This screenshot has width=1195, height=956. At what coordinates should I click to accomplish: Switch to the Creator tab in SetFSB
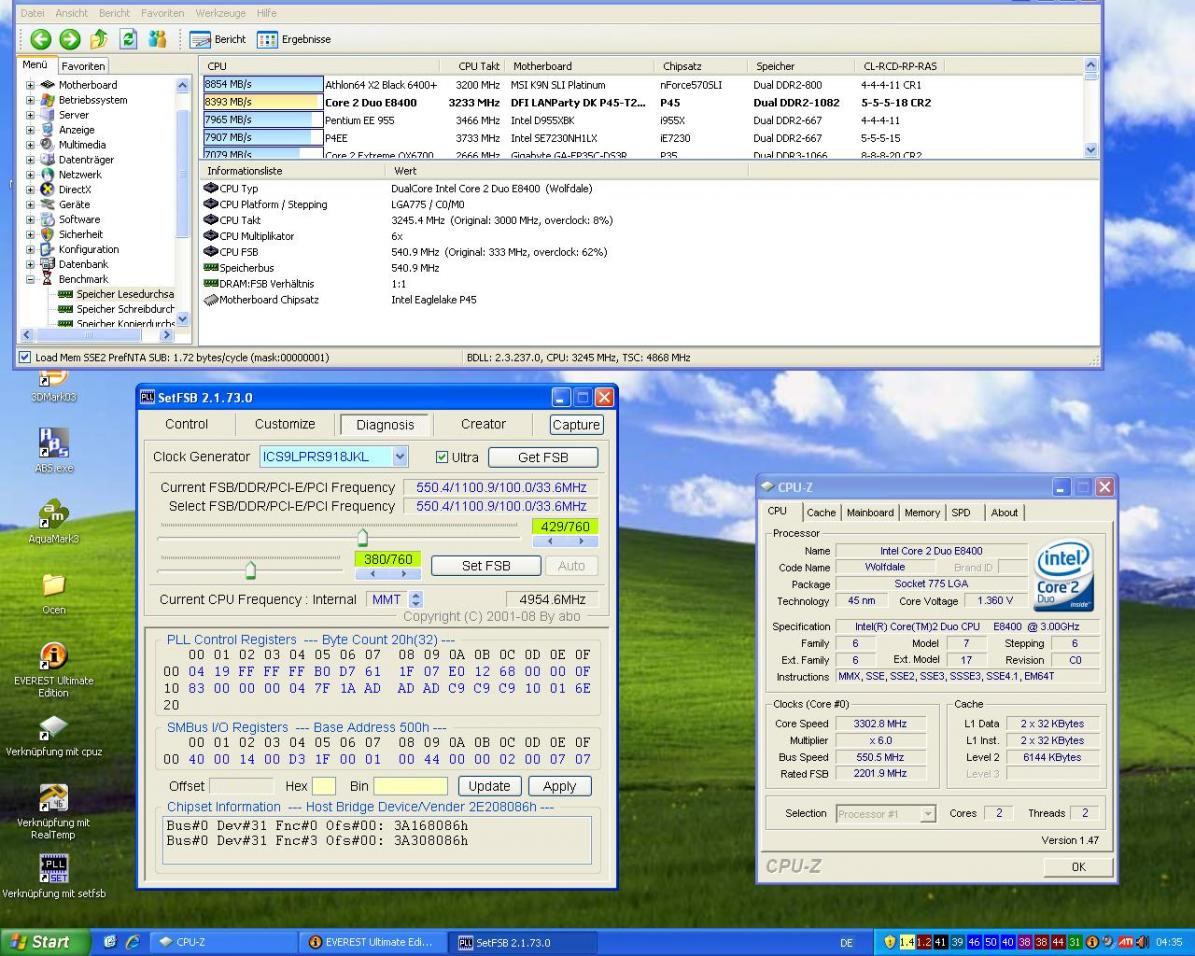point(483,424)
